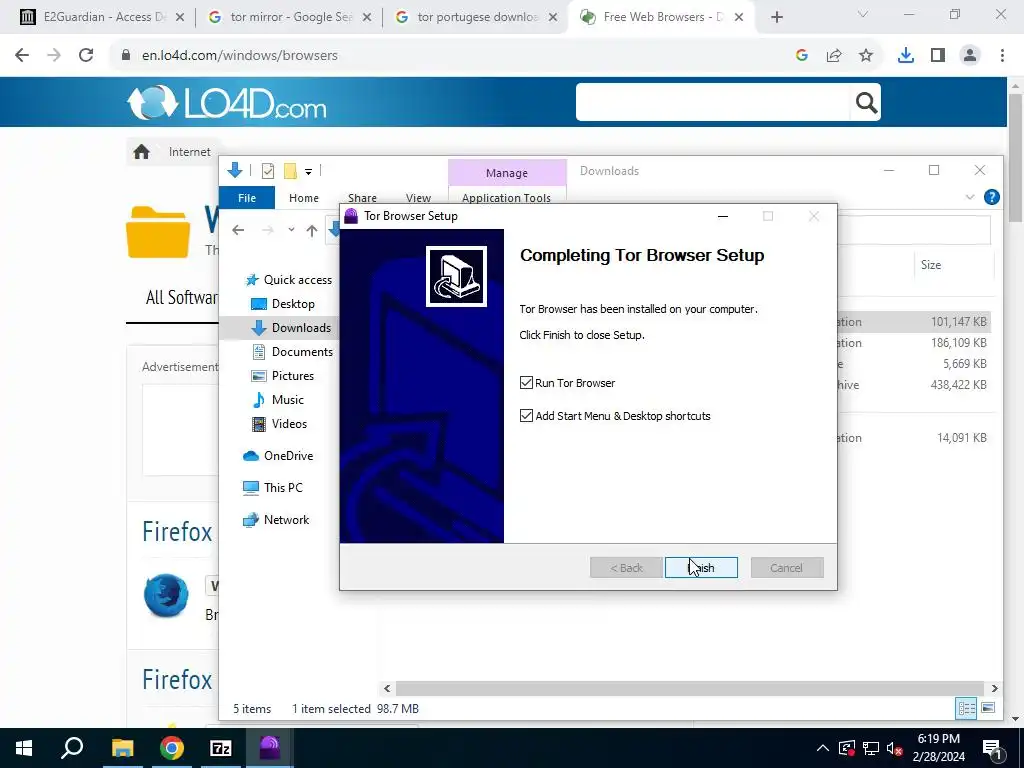
Task: Open Chrome three-dot menu
Action: pos(1002,56)
